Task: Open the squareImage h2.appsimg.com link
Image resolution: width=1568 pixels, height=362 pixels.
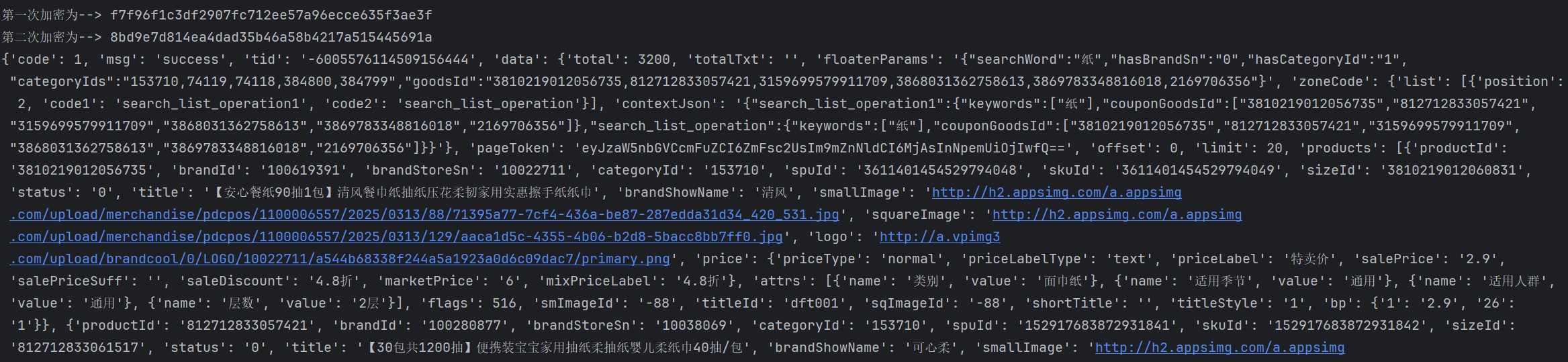Action: (1117, 215)
